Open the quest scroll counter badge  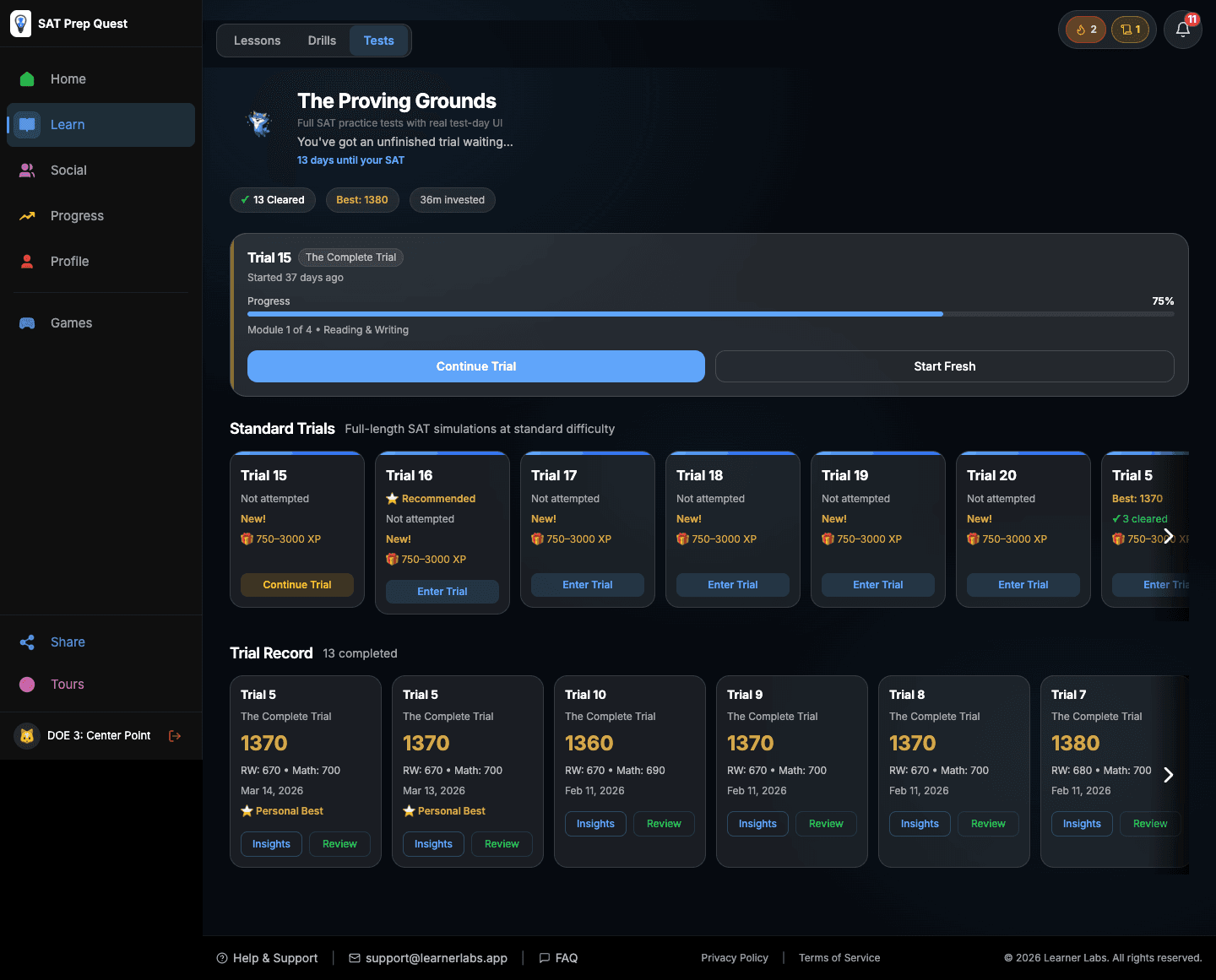[x=1130, y=29]
